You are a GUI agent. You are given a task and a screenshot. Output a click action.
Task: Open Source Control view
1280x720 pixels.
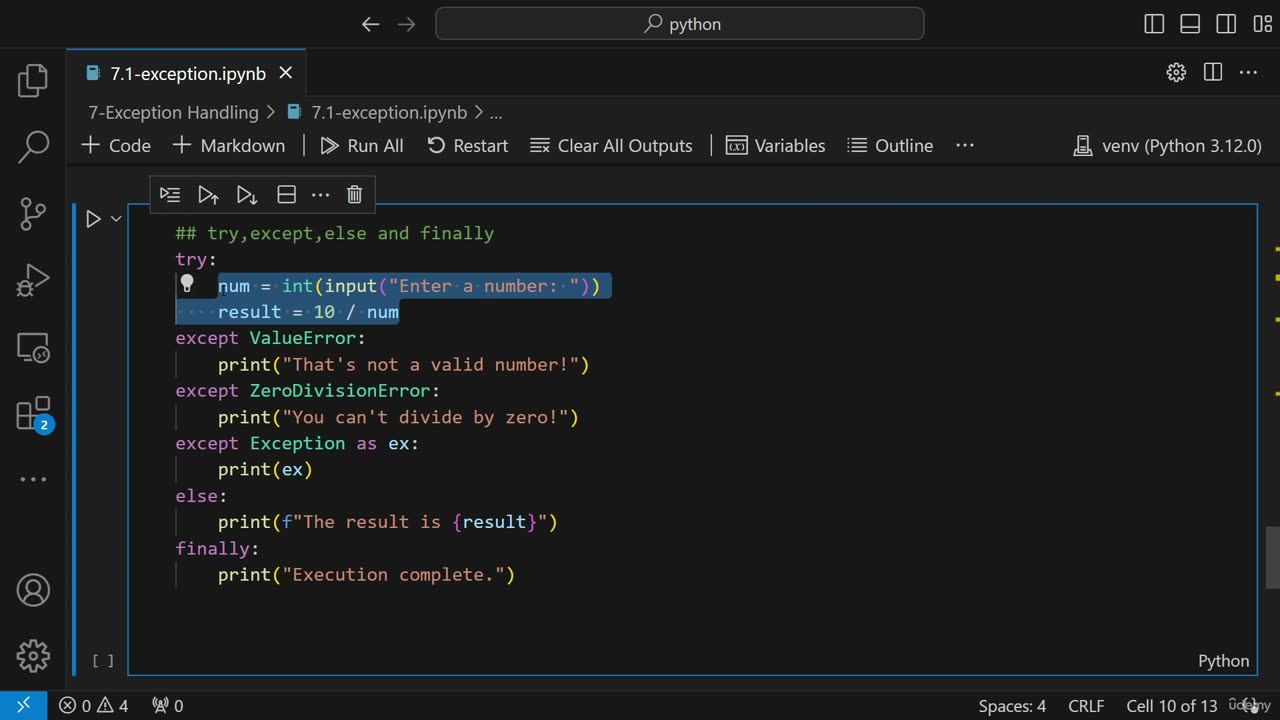point(33,213)
